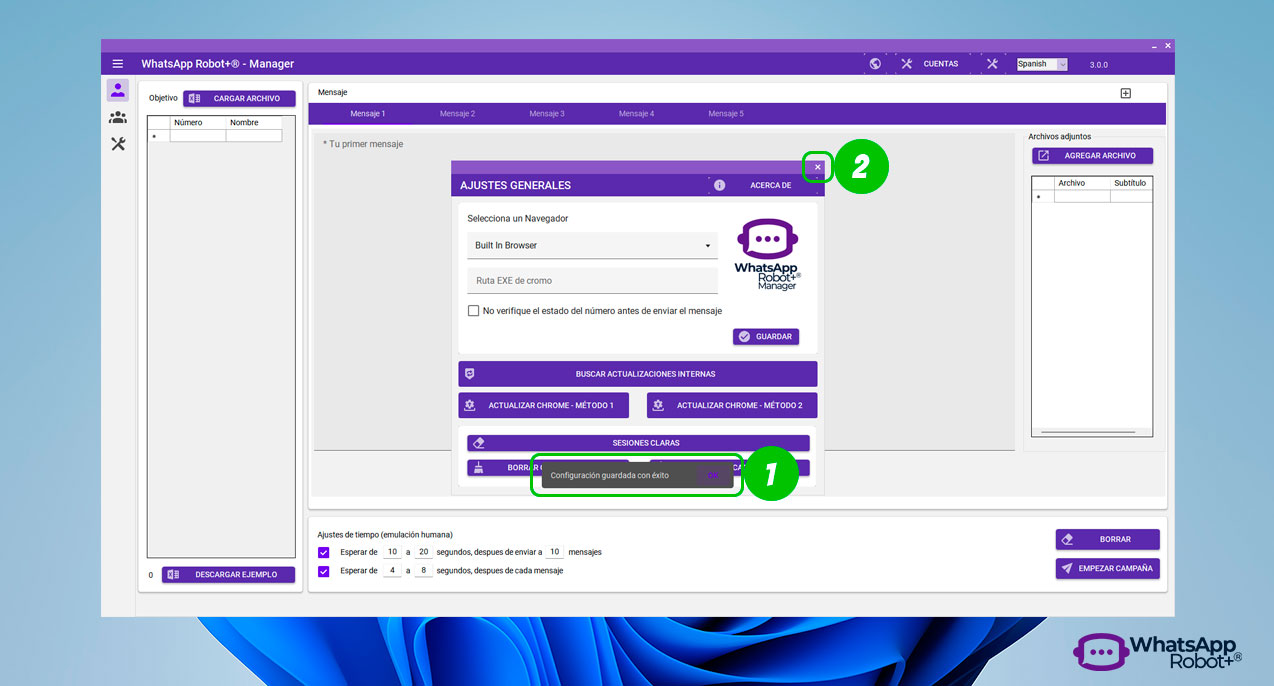The width and height of the screenshot is (1274, 686).
Task: Click the tools icon right of CUENTAS
Action: [x=992, y=64]
